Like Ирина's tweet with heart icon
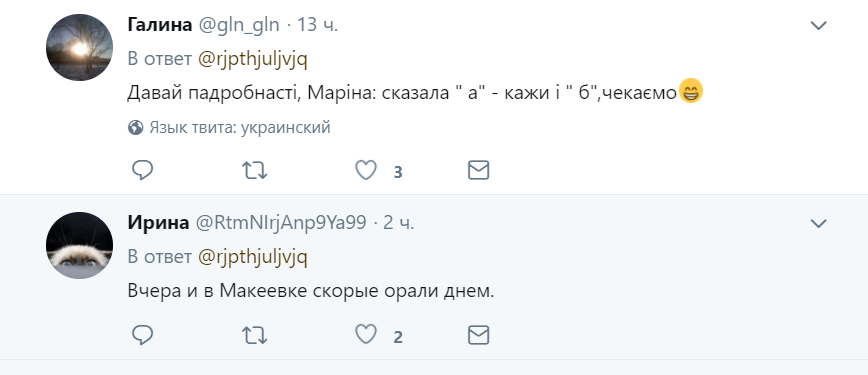868x375 pixels. click(x=366, y=335)
